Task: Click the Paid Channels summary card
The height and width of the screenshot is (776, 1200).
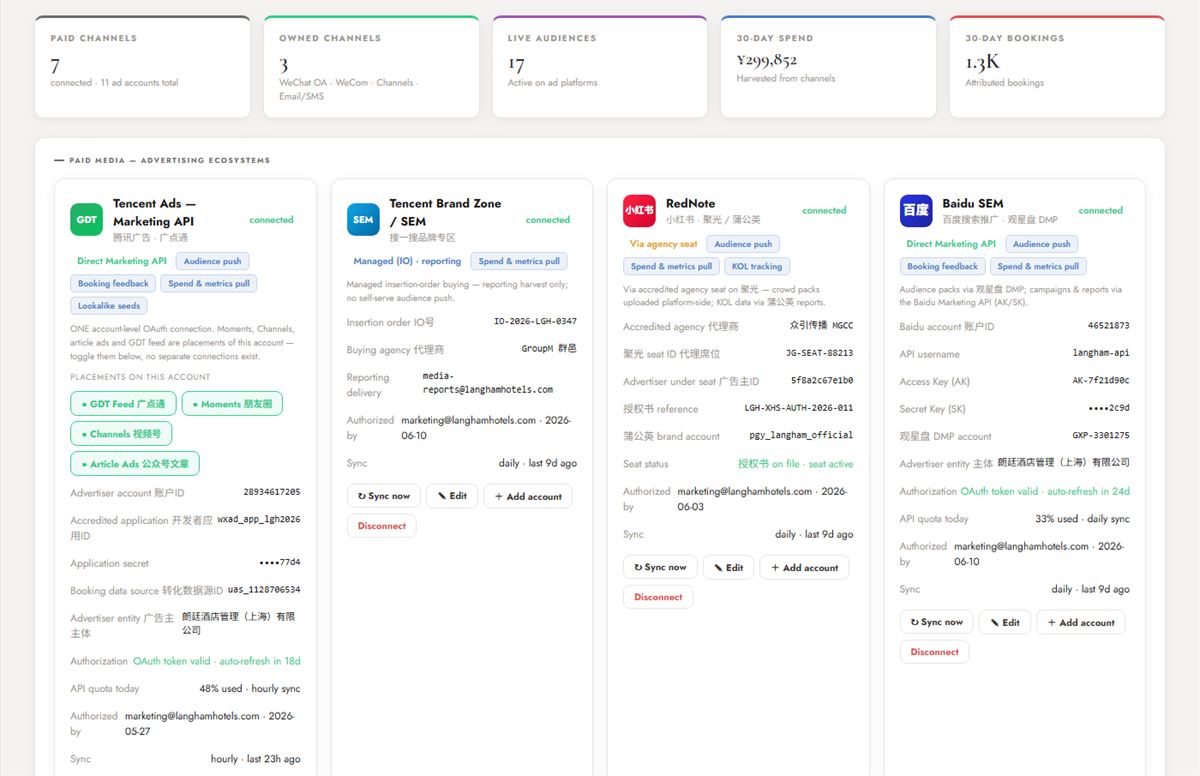Action: click(x=142, y=66)
